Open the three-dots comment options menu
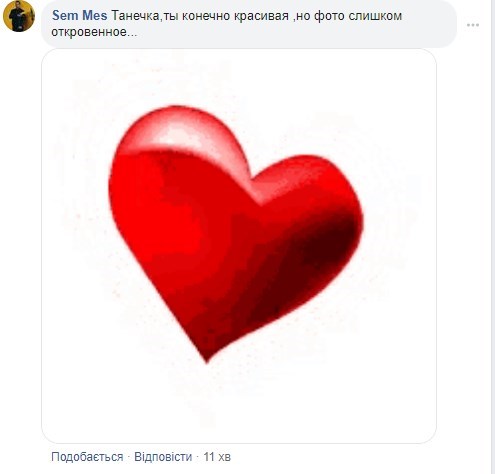The image size is (495, 474). point(473,25)
